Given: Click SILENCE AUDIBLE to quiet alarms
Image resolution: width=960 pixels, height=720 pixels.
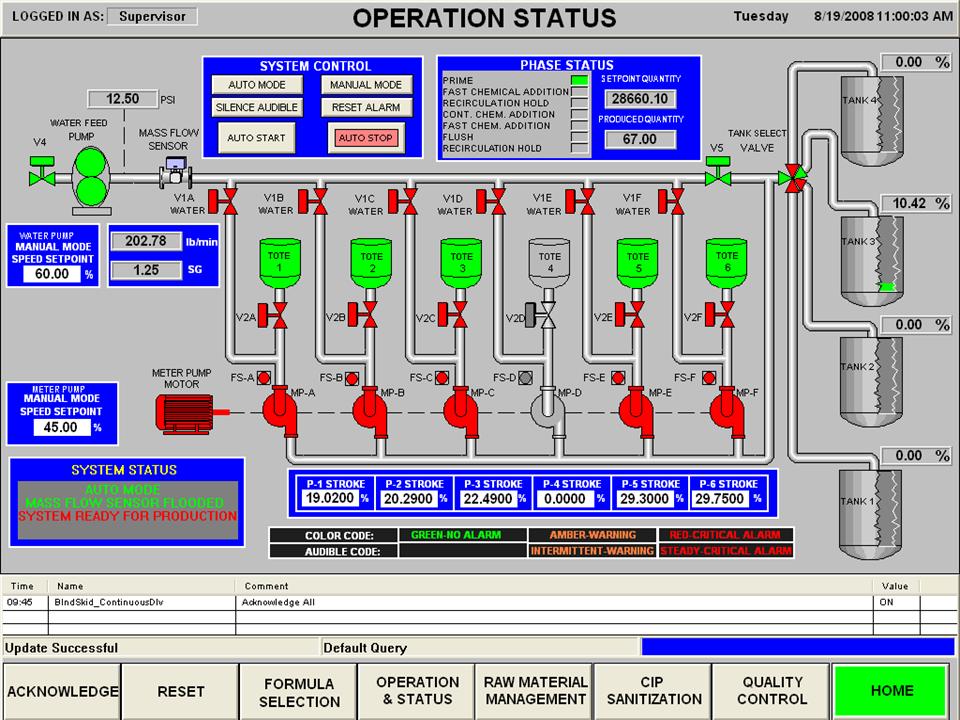Looking at the screenshot, I should (x=256, y=107).
